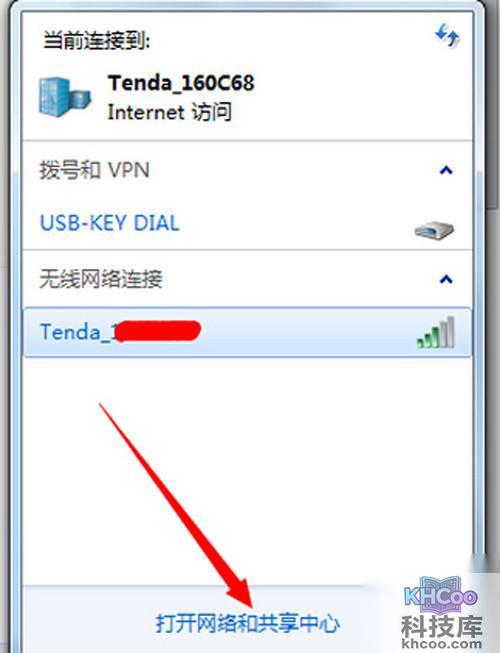Click the 无线网络连接 section header

[x=101, y=279]
